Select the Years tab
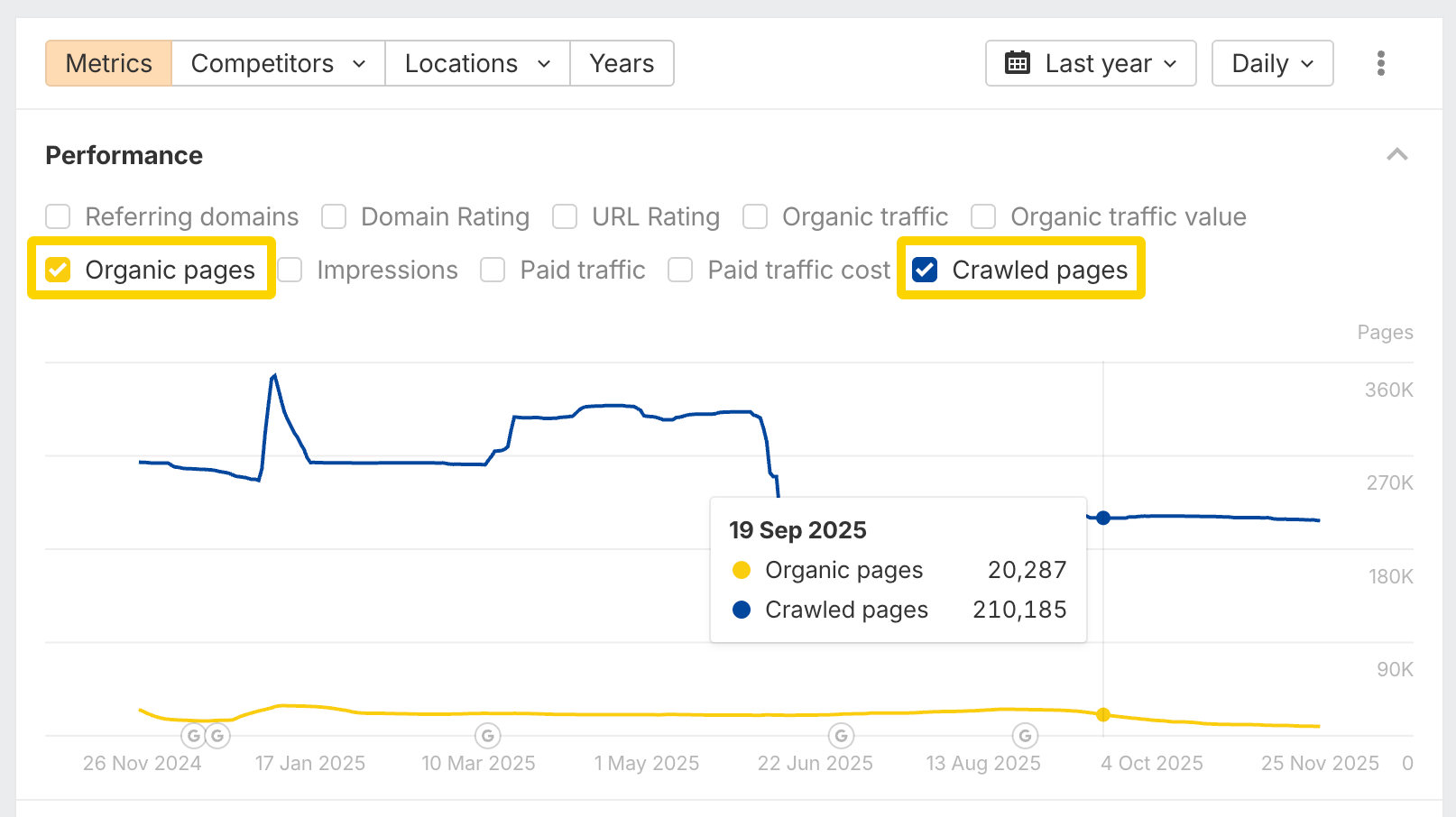The height and width of the screenshot is (817, 1456). coord(622,63)
